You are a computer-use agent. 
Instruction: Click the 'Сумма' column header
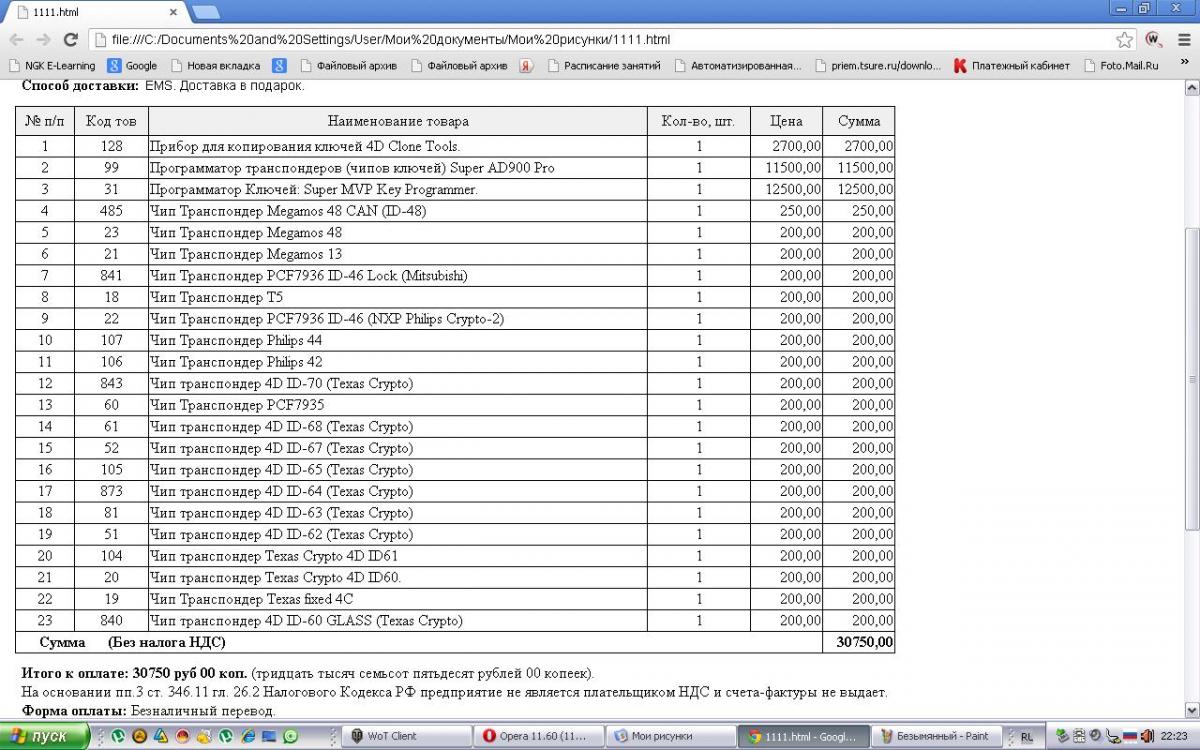pyautogui.click(x=859, y=121)
